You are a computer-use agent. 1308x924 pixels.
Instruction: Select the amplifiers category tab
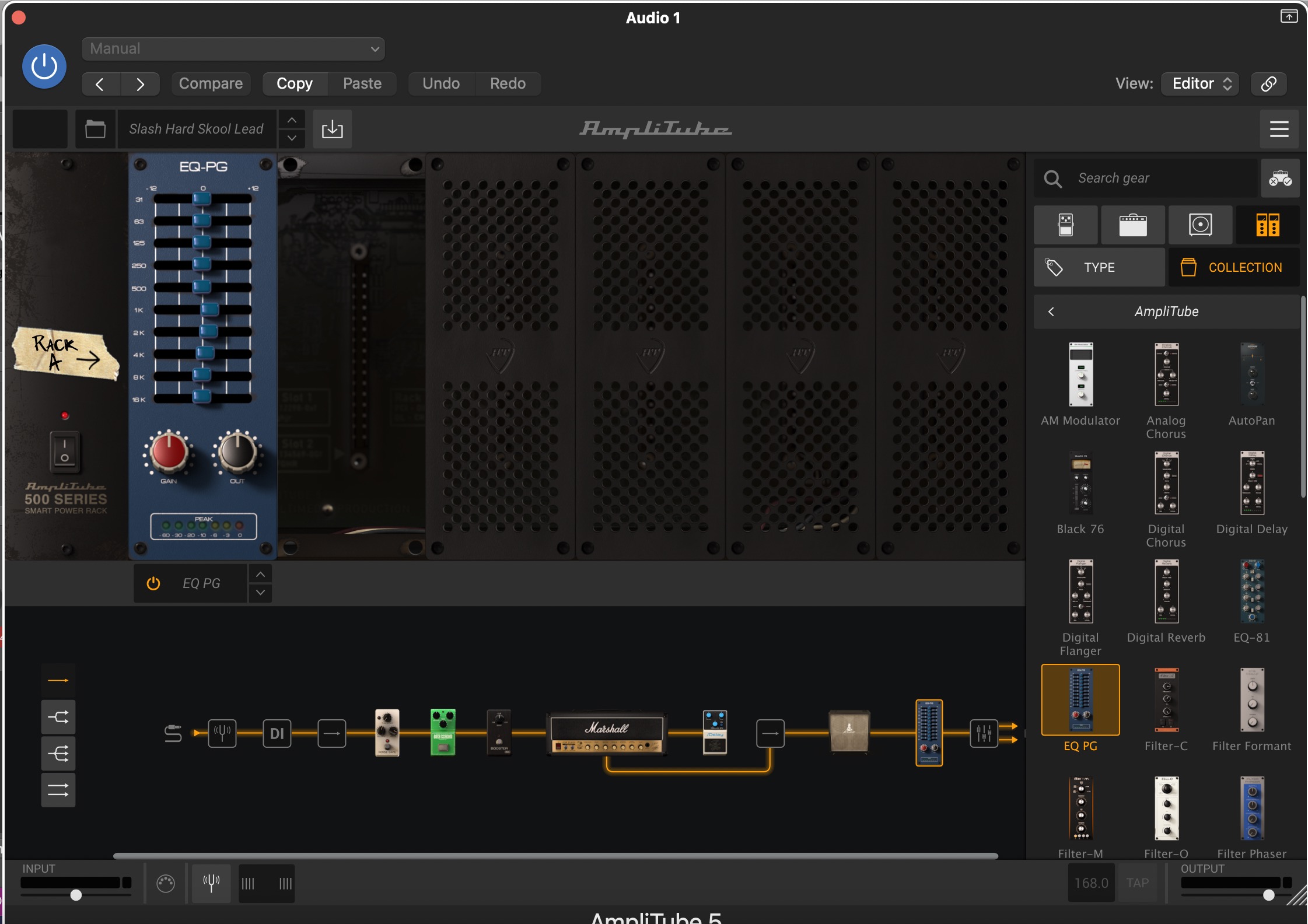[x=1133, y=225]
